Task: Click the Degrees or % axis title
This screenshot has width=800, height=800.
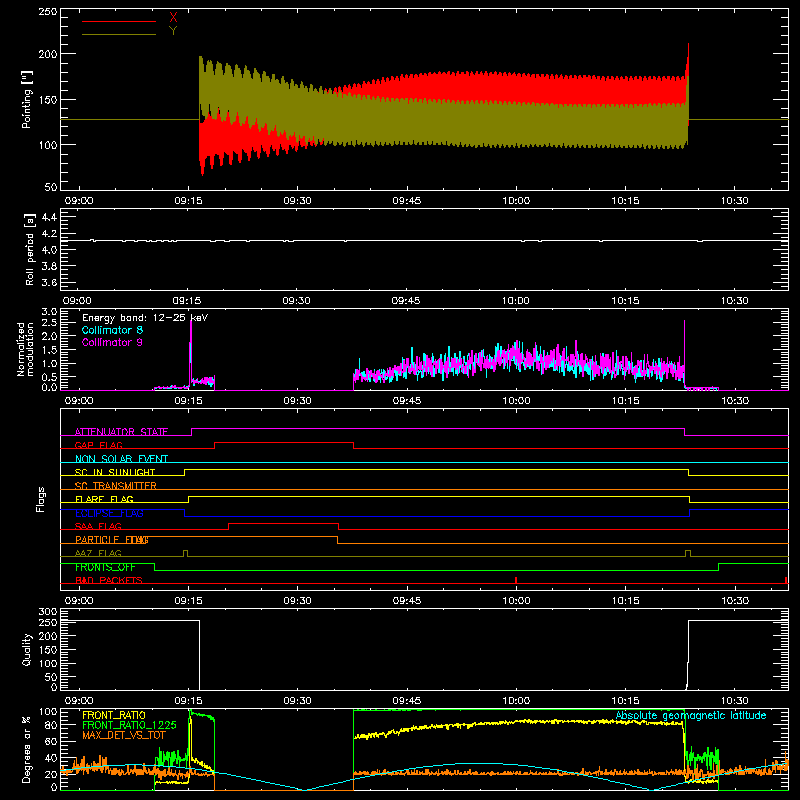Action: pyautogui.click(x=27, y=749)
